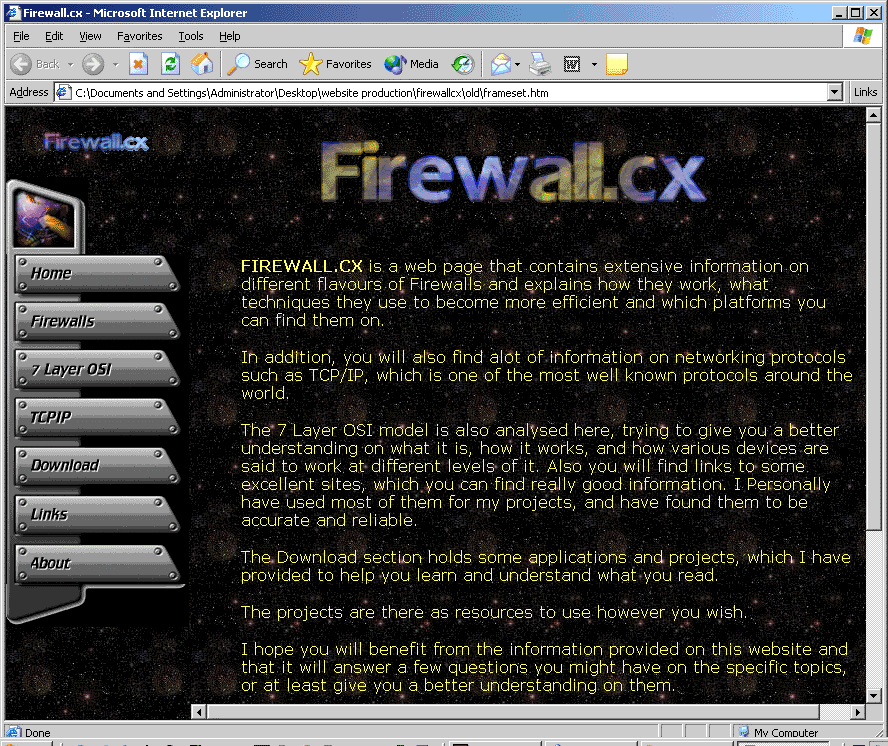Open the Favorites pane star icon
888x746 pixels.
point(335,64)
